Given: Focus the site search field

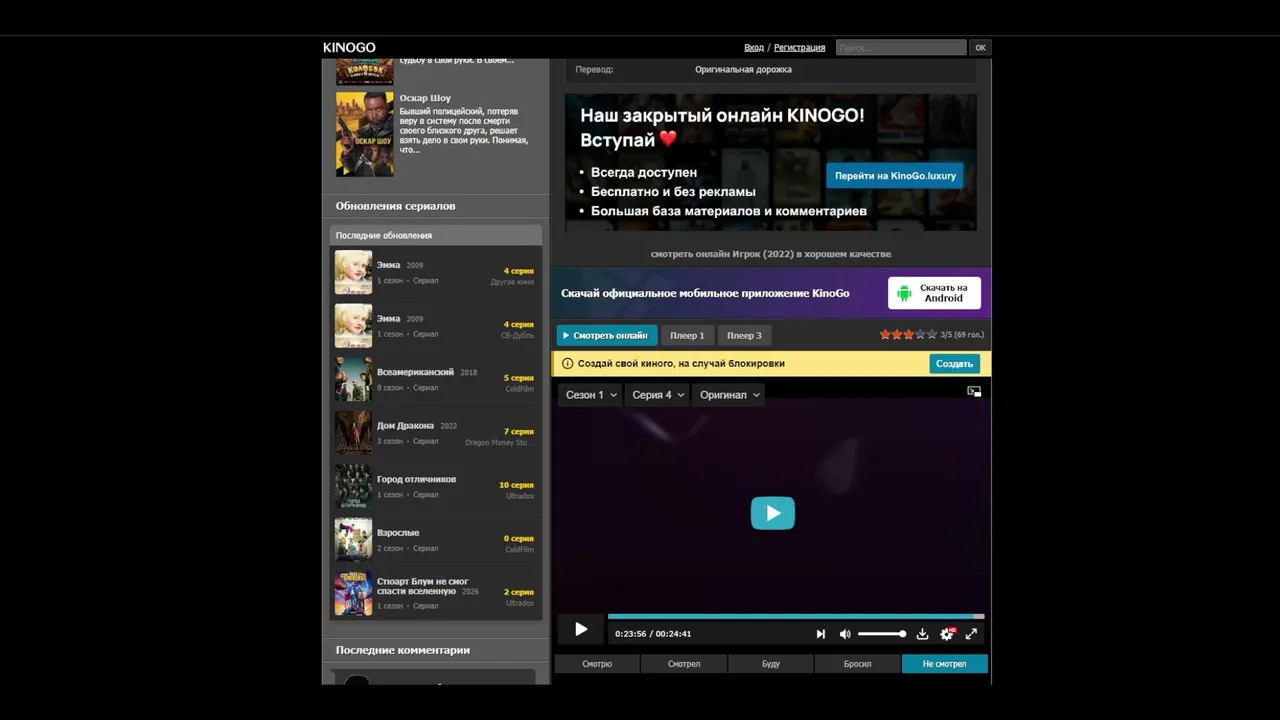Looking at the screenshot, I should (x=901, y=48).
